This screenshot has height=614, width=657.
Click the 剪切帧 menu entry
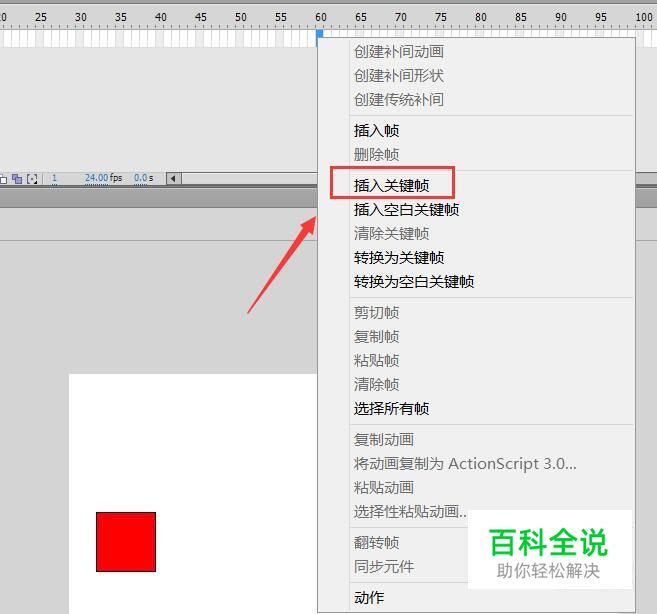tap(376, 313)
